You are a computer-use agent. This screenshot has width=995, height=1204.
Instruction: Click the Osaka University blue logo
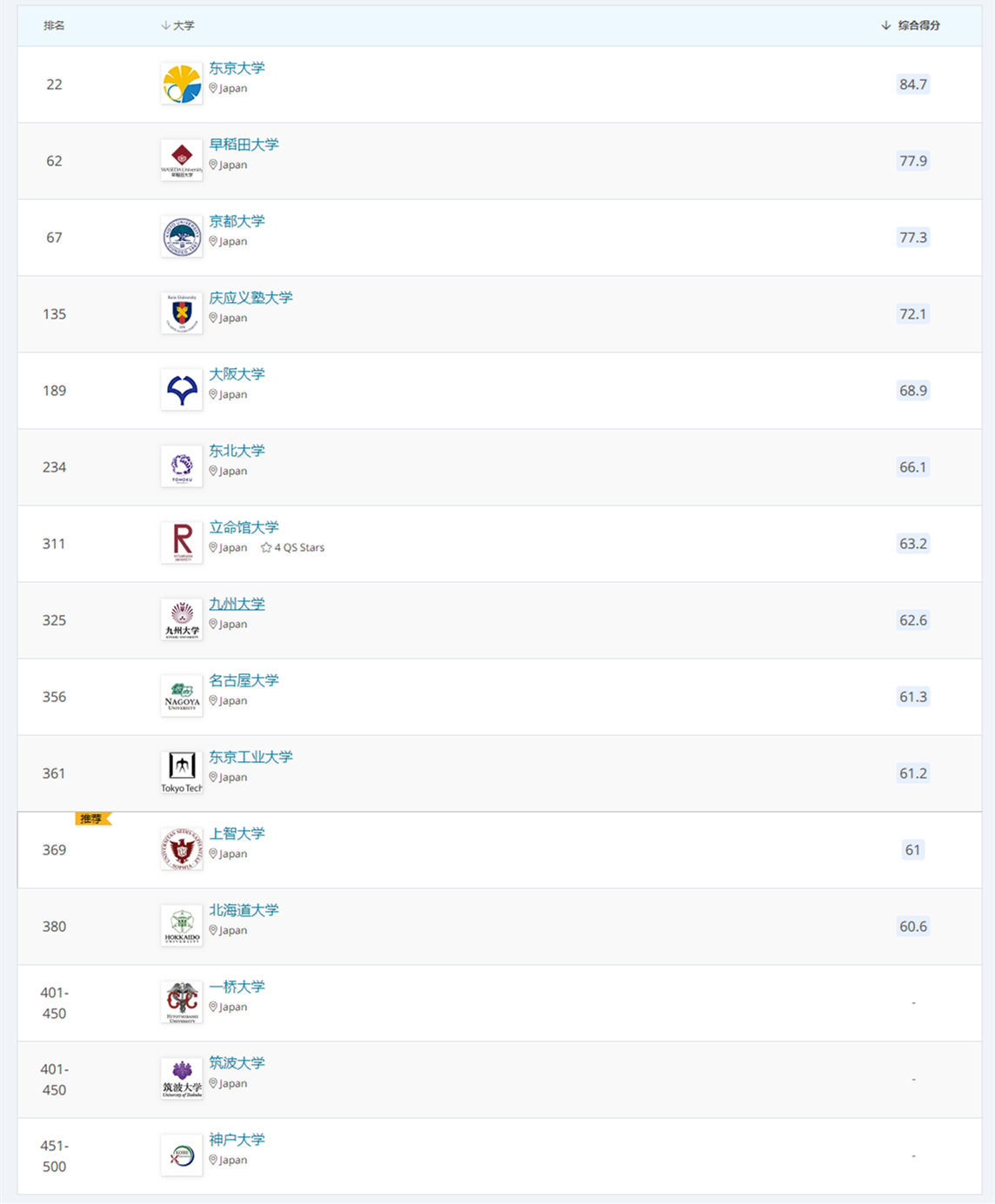[x=182, y=391]
